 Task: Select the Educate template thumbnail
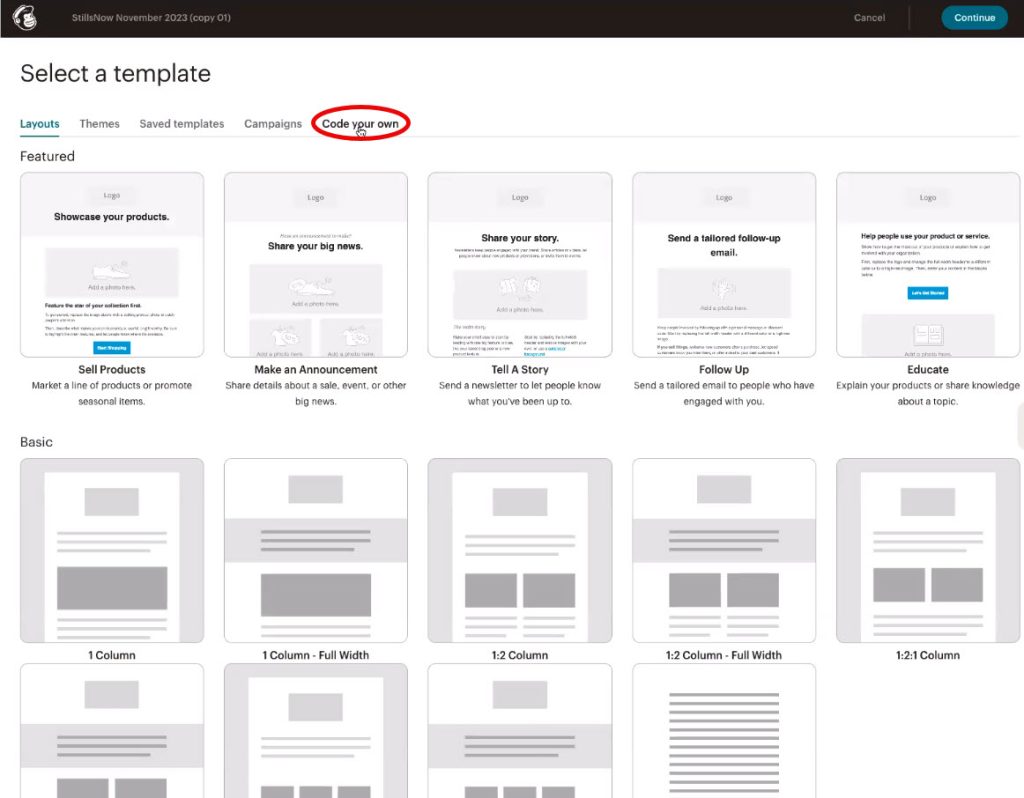pyautogui.click(x=928, y=265)
